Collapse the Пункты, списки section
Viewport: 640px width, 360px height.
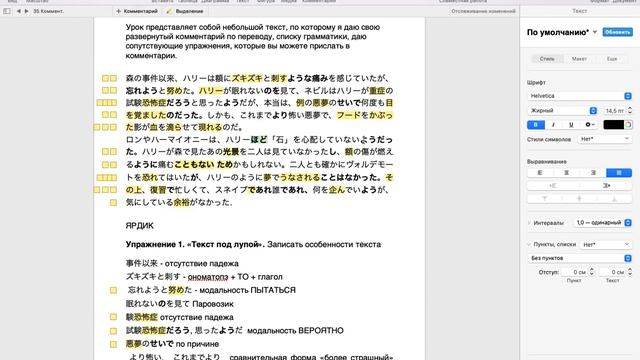click(529, 244)
